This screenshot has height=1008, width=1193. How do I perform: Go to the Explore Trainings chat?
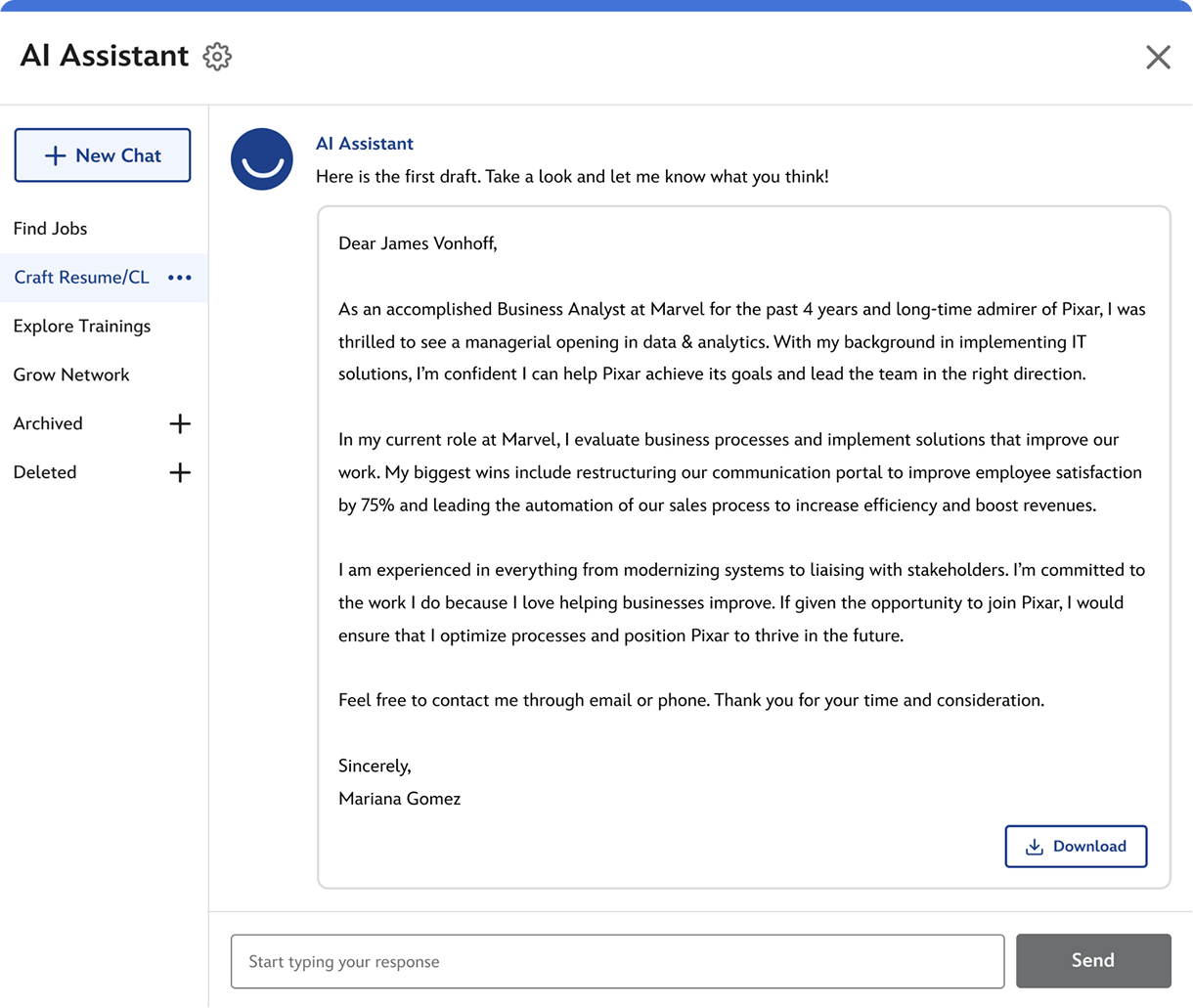82,327
